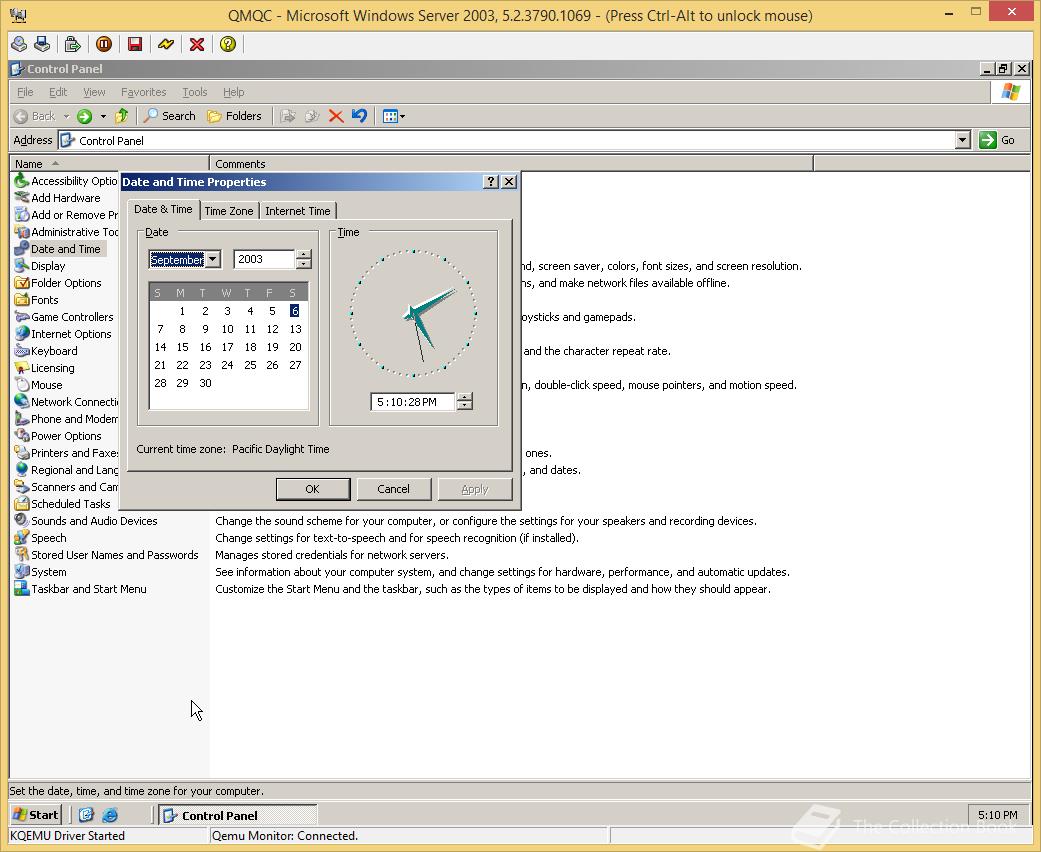This screenshot has height=852, width=1041.
Task: Click the dialog's question mark help button
Action: tap(491, 182)
